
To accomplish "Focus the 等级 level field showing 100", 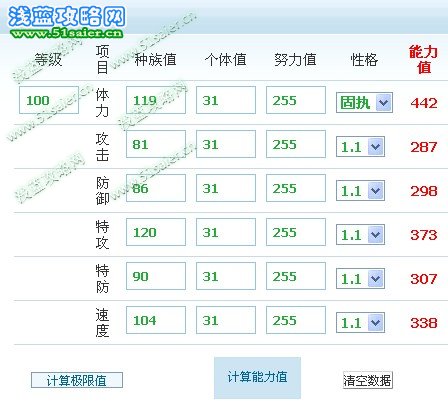I will (49, 100).
